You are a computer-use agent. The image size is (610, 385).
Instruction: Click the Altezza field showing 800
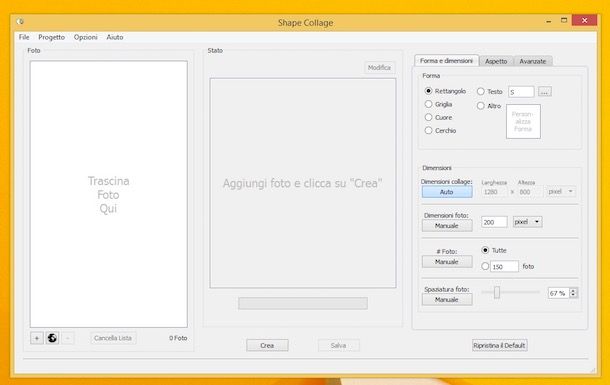(x=529, y=192)
